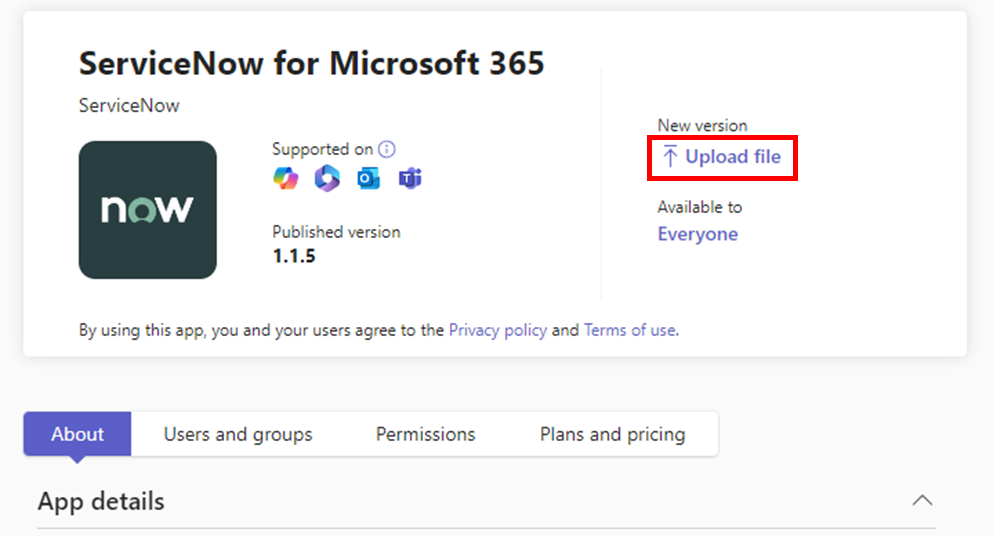993x536 pixels.
Task: Open the Privacy policy link
Action: click(x=498, y=330)
